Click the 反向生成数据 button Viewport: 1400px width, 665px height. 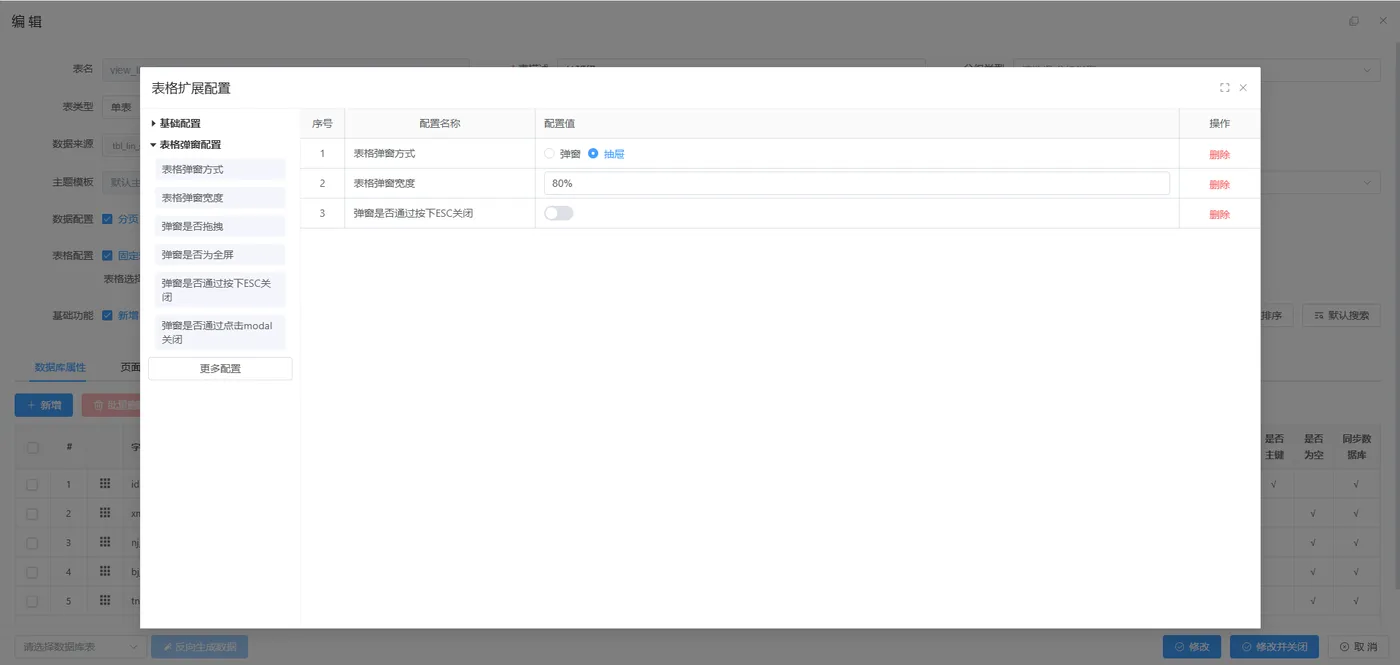pos(199,647)
